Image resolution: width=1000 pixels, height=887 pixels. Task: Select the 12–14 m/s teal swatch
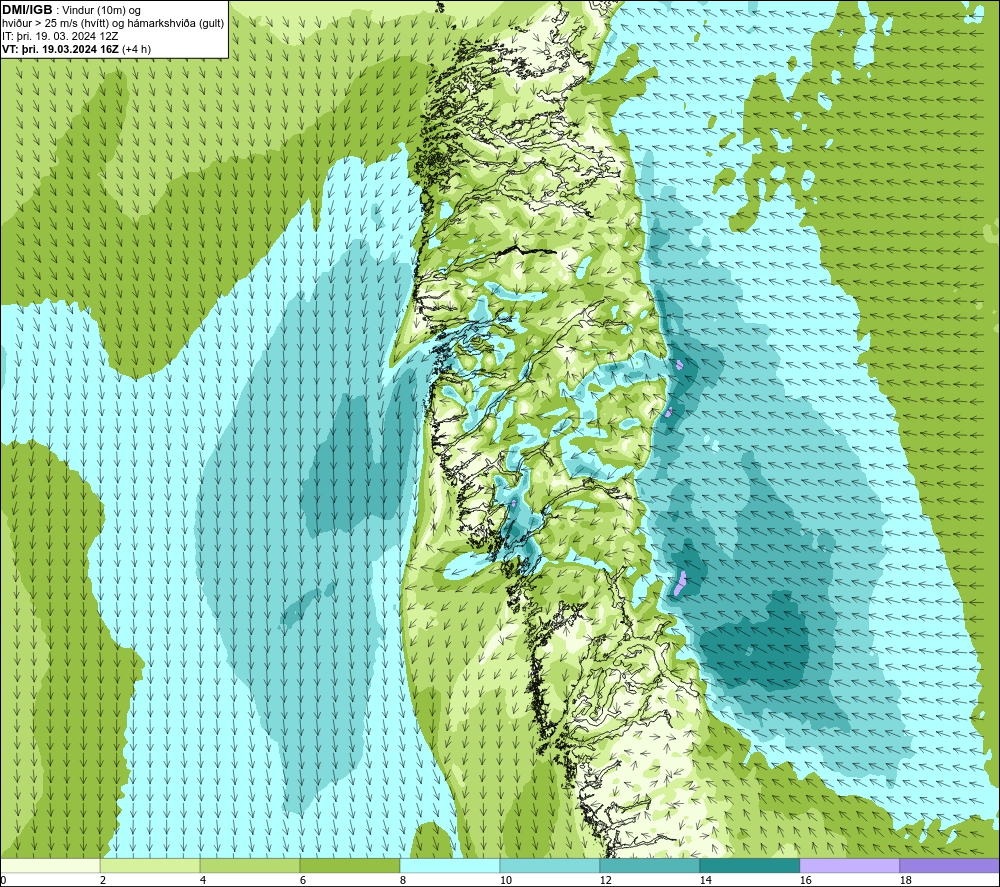649,865
